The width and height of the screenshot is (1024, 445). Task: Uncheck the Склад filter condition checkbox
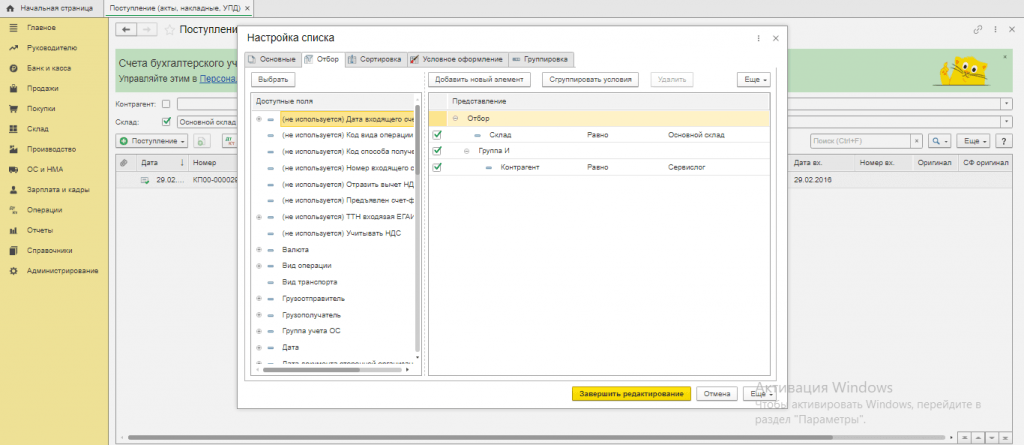437,134
